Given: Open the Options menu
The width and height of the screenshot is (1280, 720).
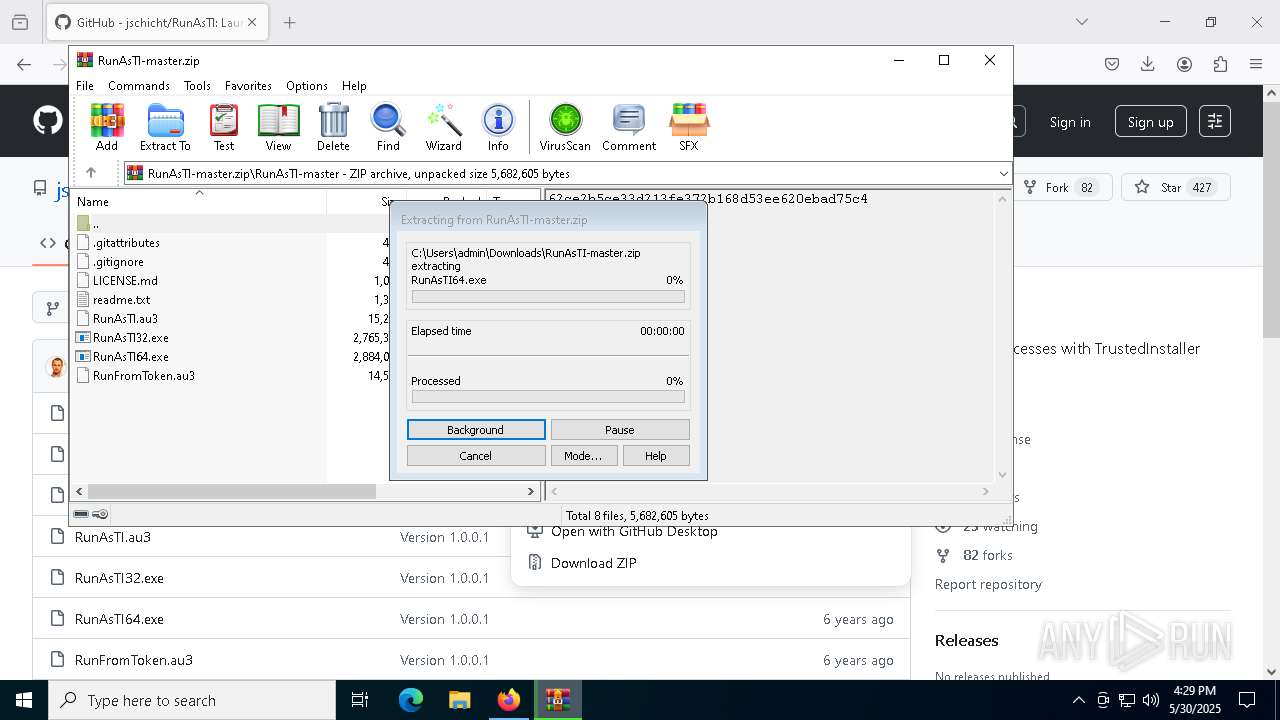Looking at the screenshot, I should pyautogui.click(x=307, y=86).
